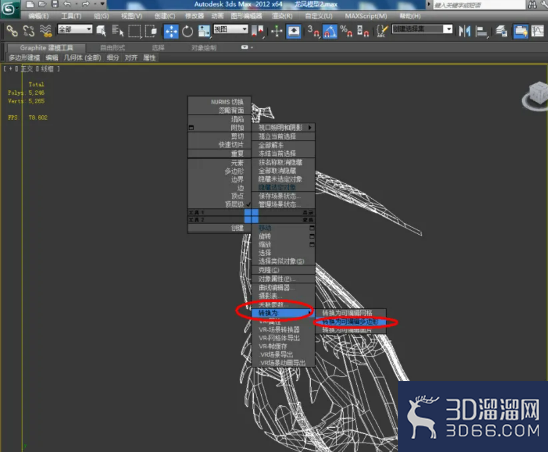The image size is (548, 452).
Task: Toggle the Angle Snap icon
Action: coord(330,31)
